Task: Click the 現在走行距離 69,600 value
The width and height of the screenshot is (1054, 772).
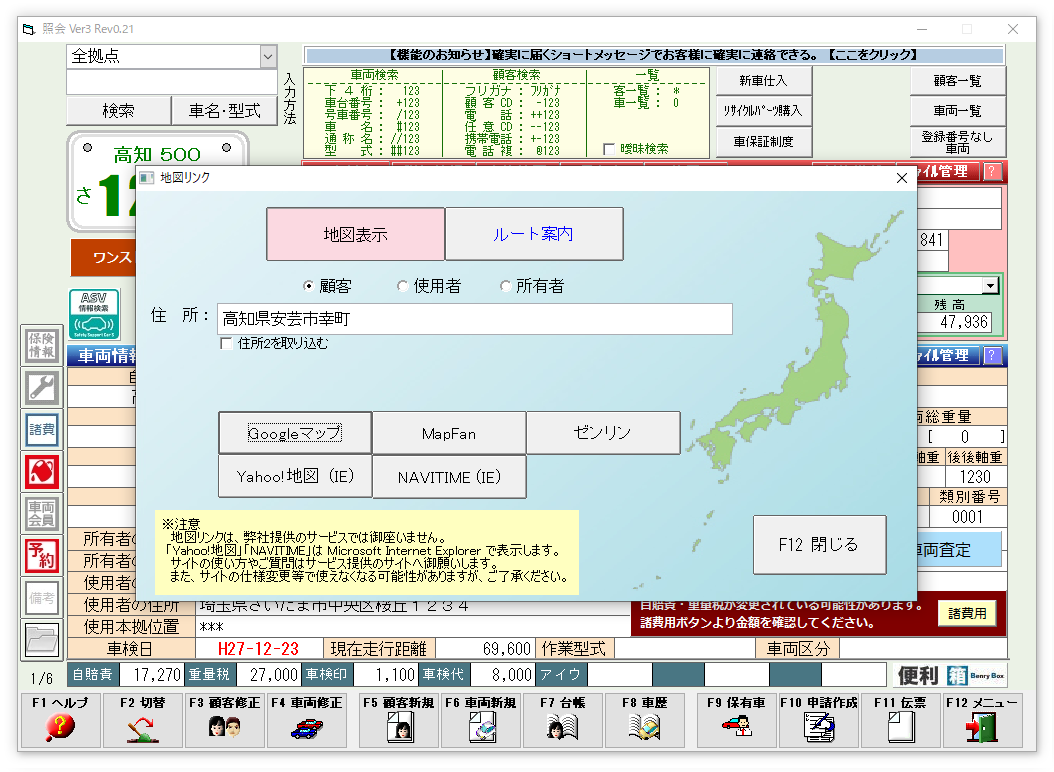Action: [x=485, y=648]
